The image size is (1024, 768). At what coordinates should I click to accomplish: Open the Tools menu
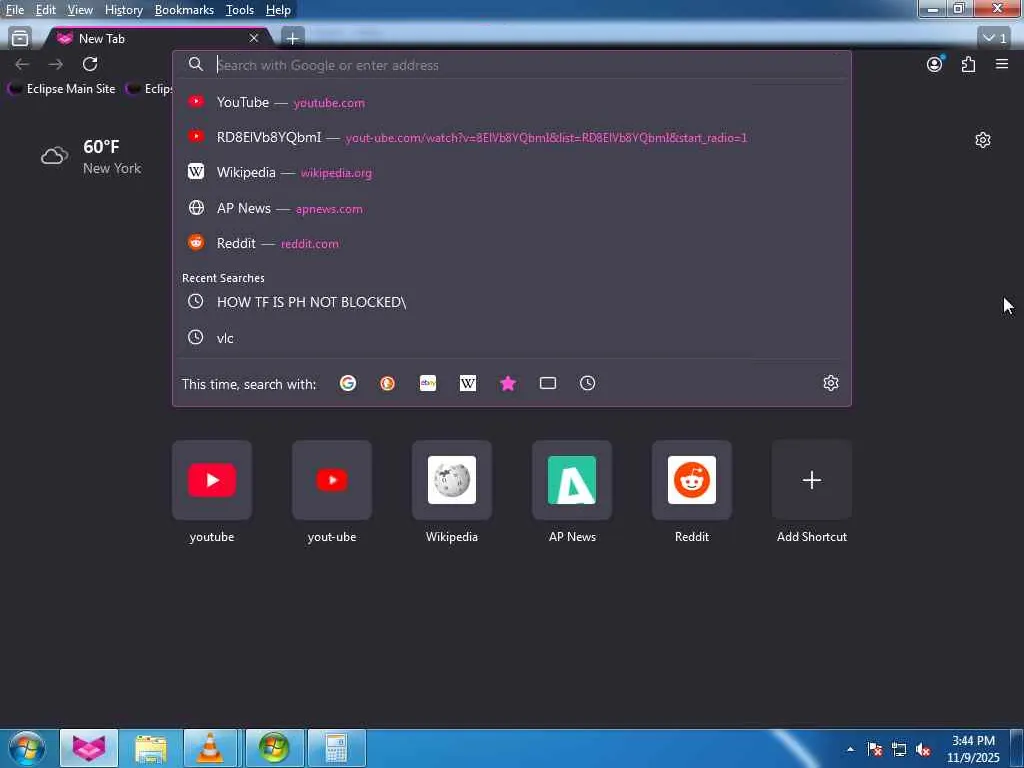coord(239,10)
